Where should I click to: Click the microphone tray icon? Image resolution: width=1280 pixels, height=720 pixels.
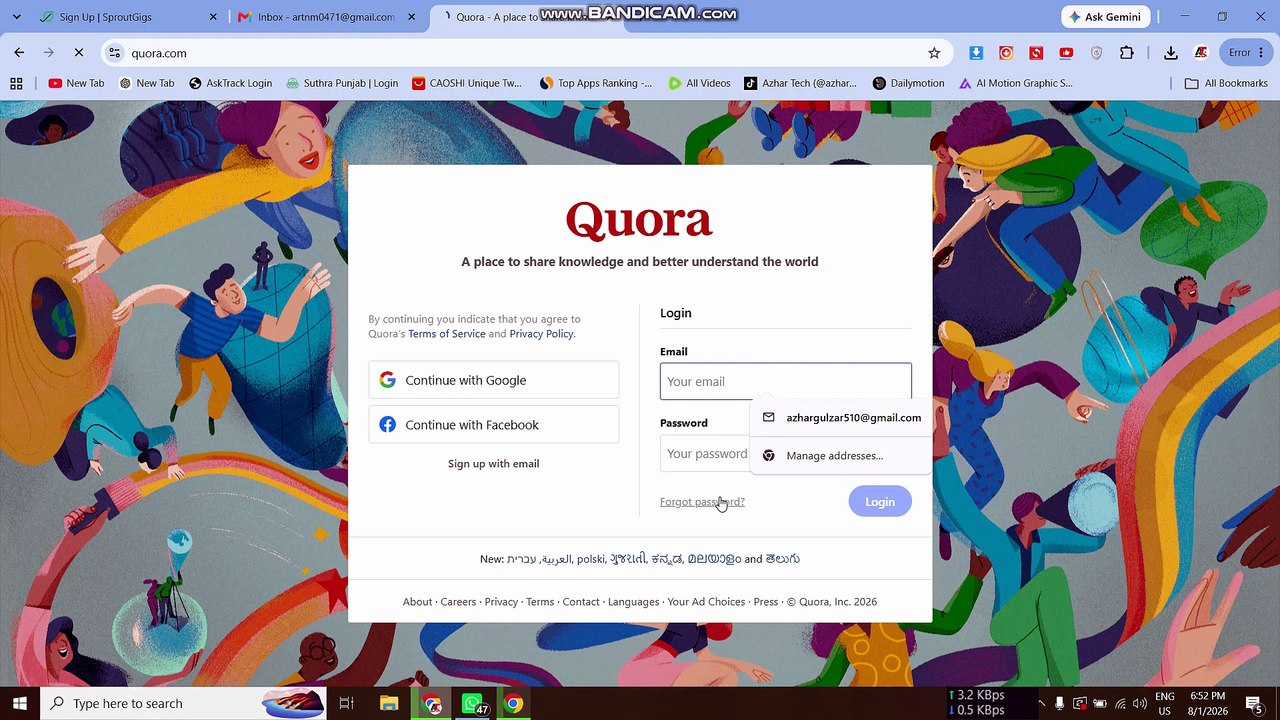tap(1060, 704)
